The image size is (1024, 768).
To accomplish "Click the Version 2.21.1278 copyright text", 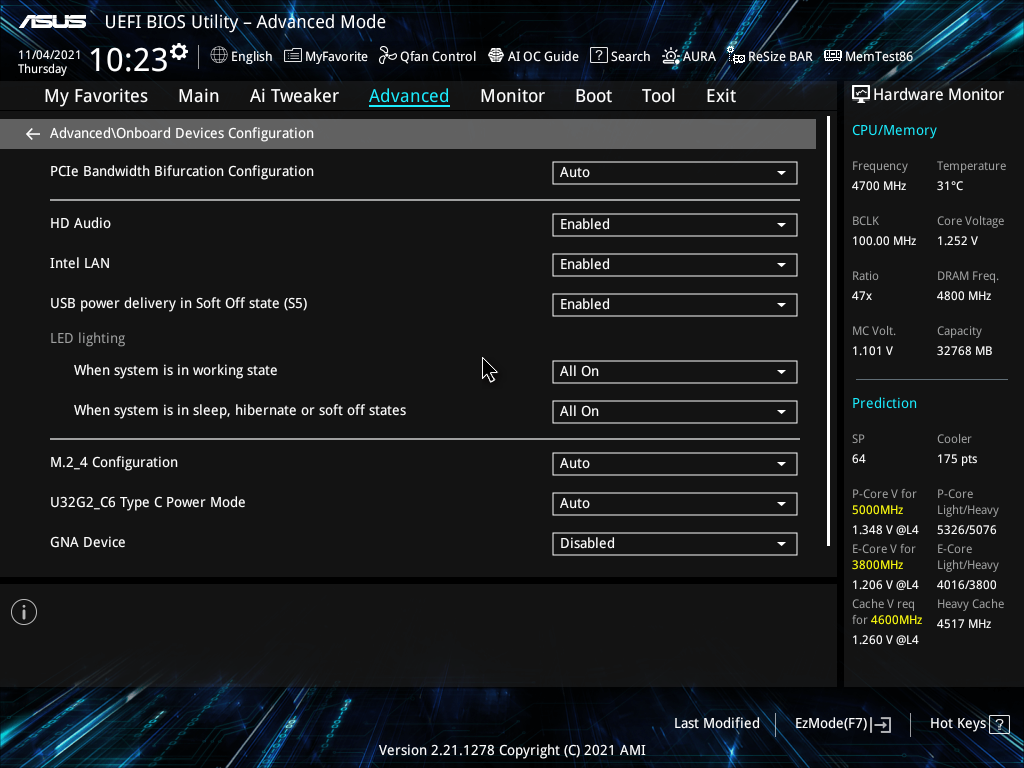I will click(512, 750).
